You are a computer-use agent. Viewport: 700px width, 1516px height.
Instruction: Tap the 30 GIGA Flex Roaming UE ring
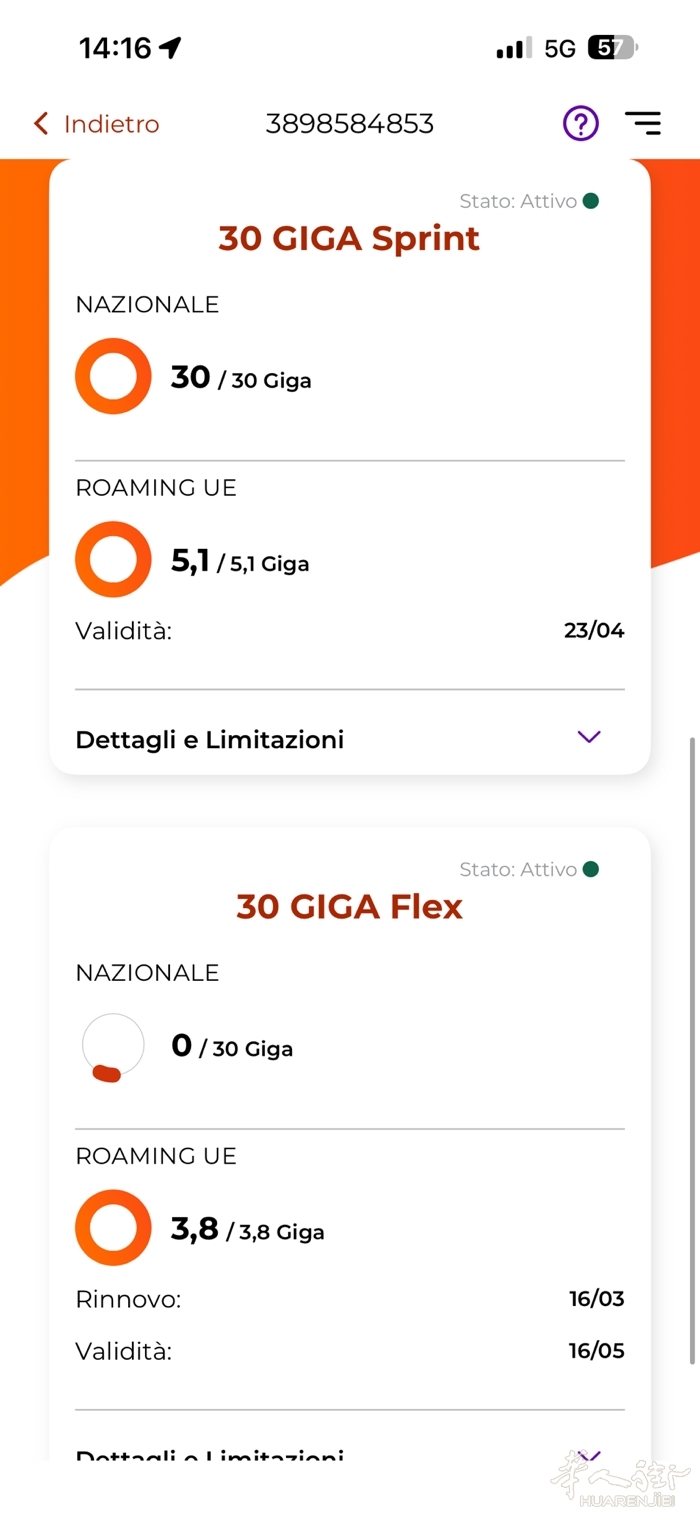click(113, 1228)
